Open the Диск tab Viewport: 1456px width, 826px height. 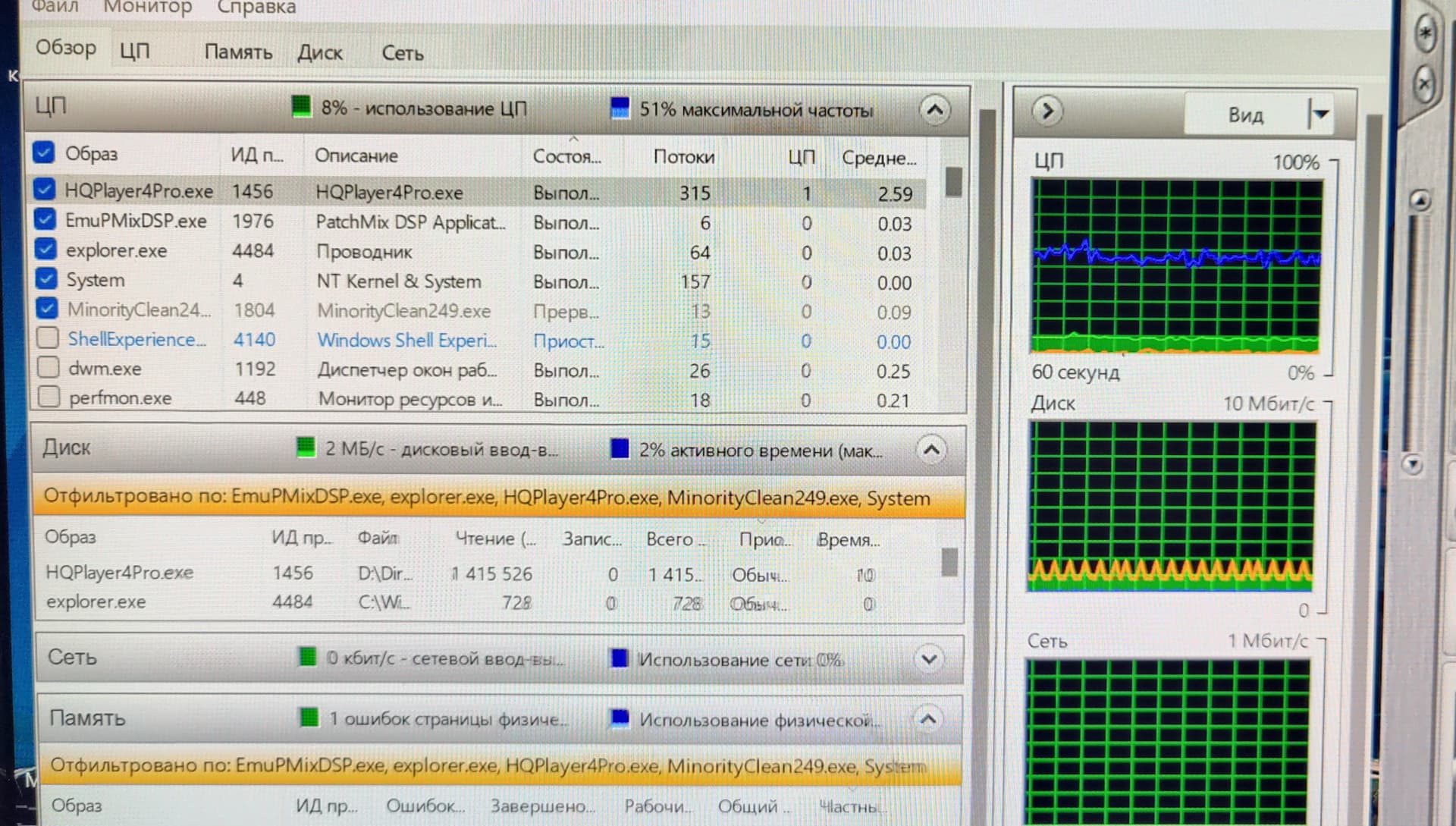(319, 53)
